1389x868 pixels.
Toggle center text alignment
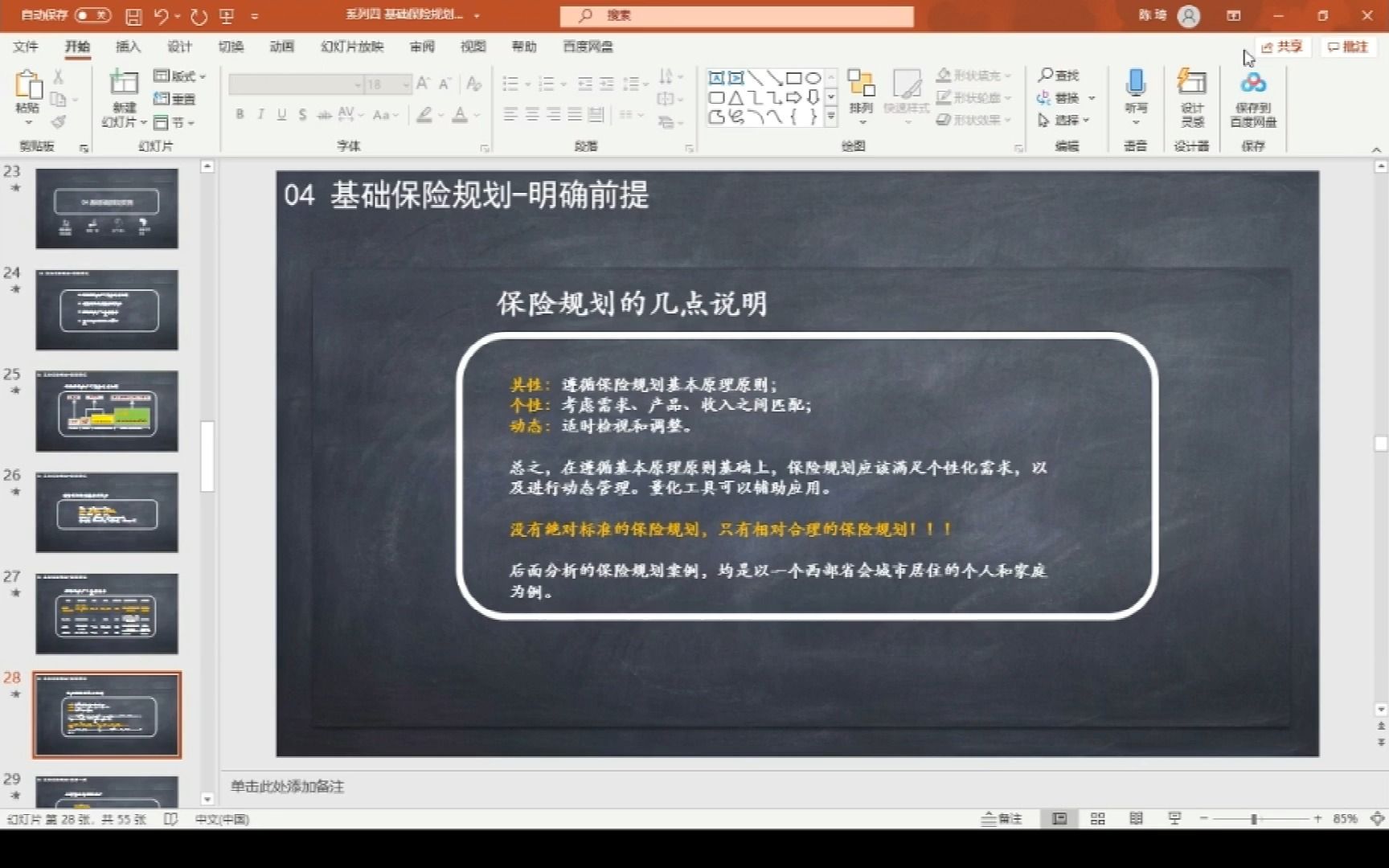point(532,115)
